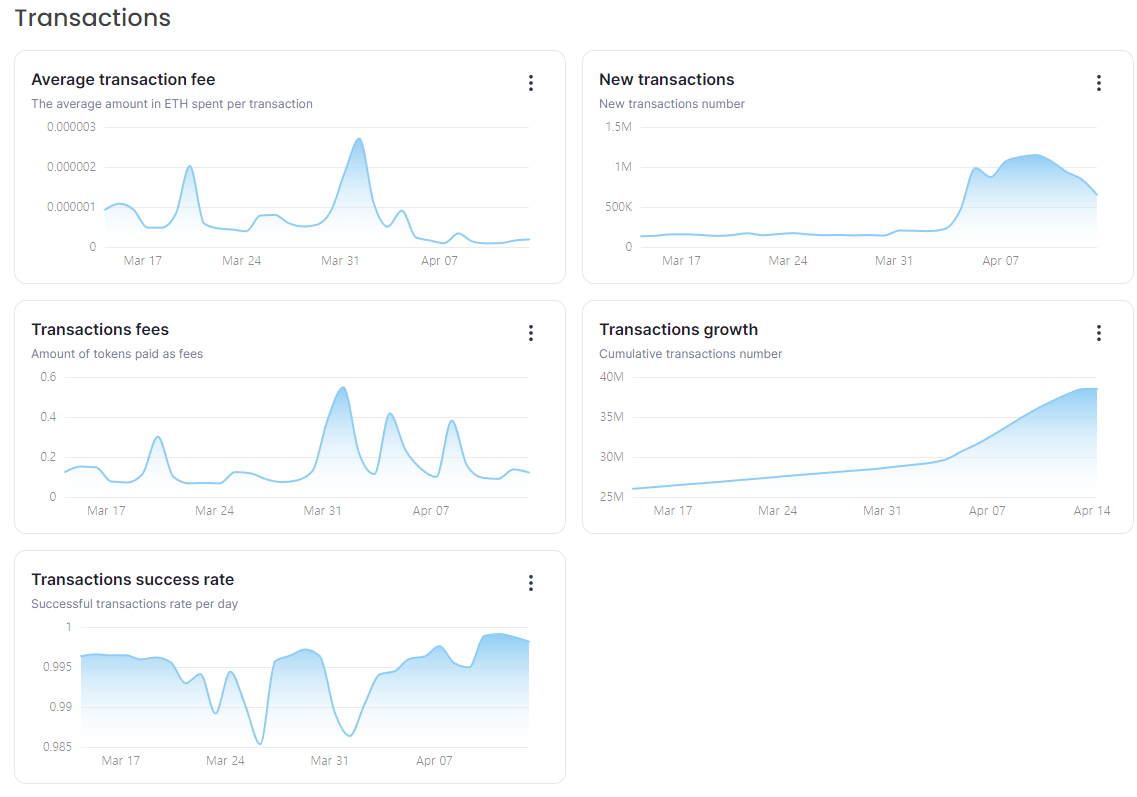This screenshot has height=797, width=1137.
Task: Click the 0.000003 axis label
Action: tap(71, 127)
